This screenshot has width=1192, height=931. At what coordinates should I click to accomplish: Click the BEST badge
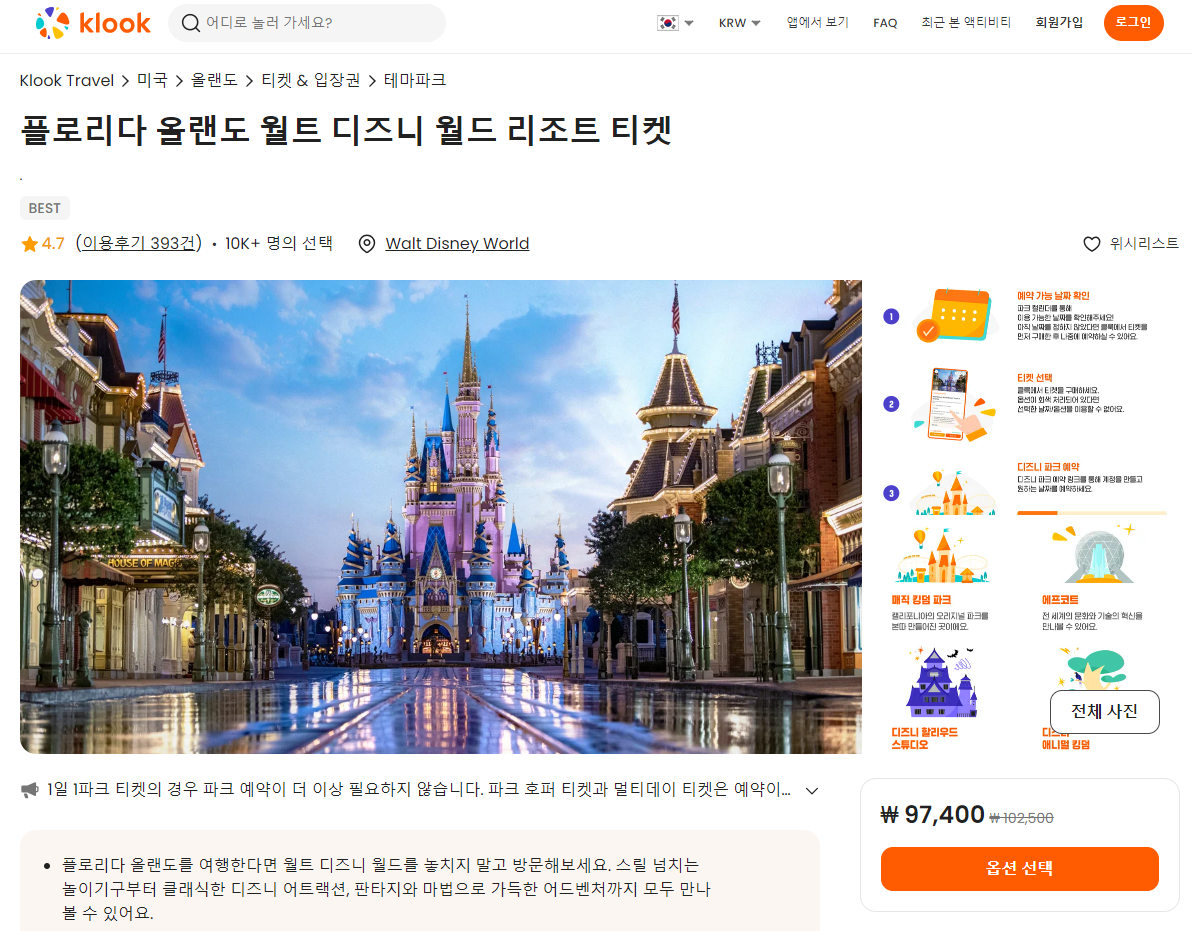45,208
